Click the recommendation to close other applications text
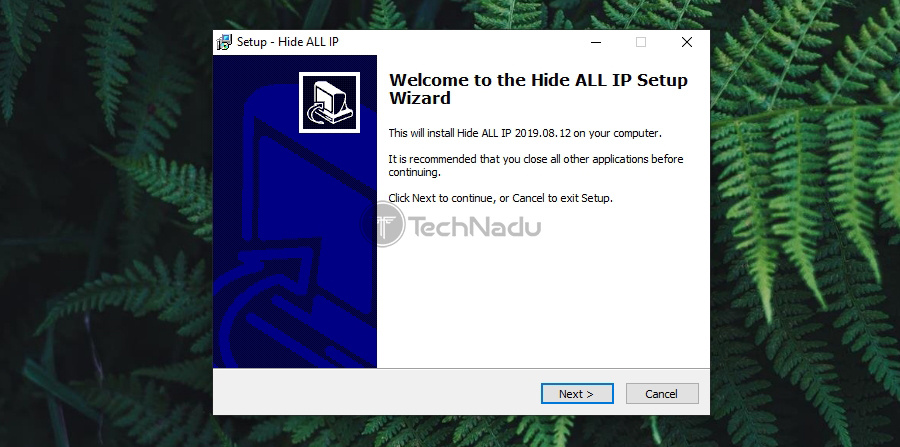The width and height of the screenshot is (900, 447). click(x=536, y=165)
